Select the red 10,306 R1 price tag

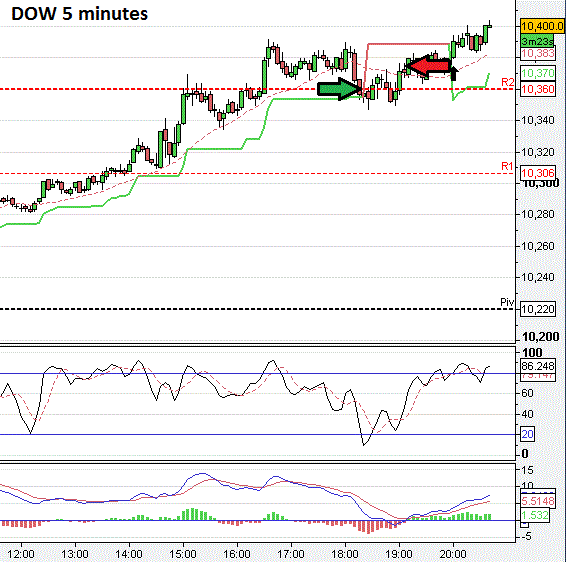click(x=538, y=173)
